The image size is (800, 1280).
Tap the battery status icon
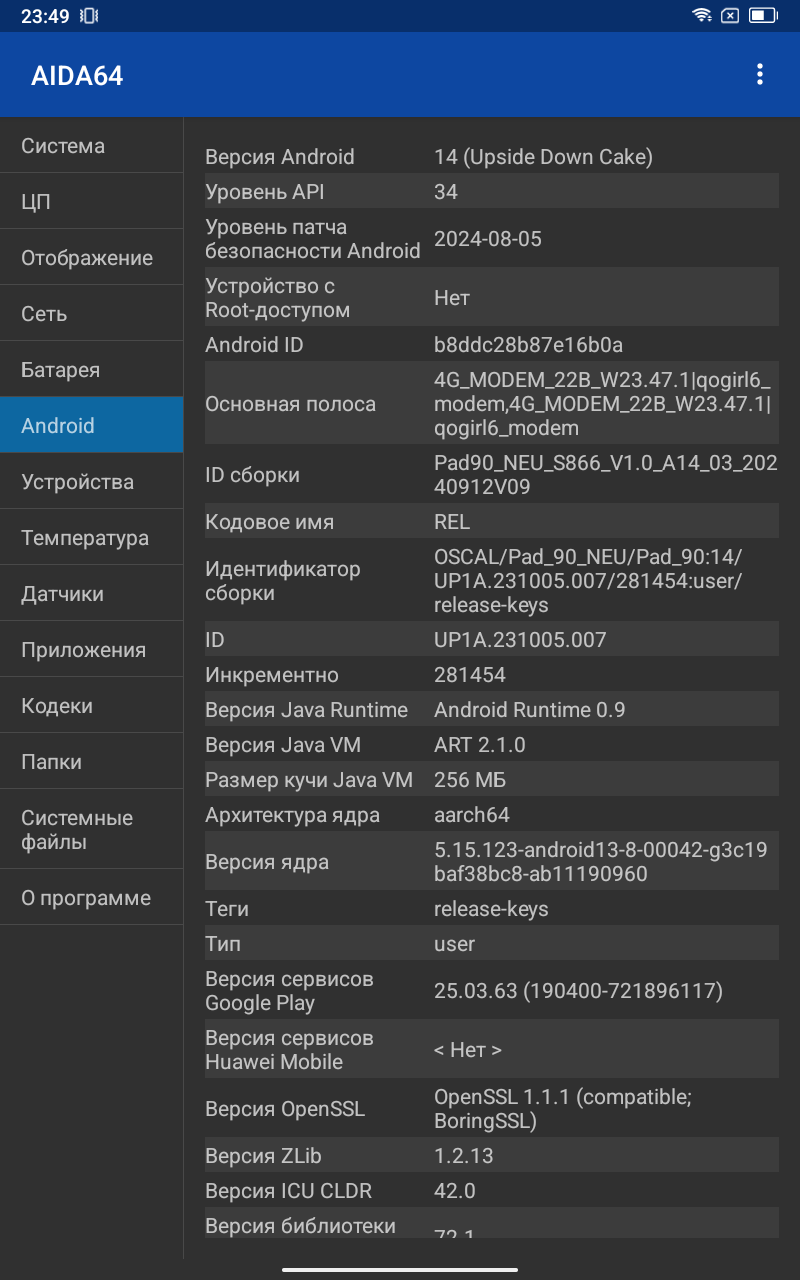(763, 15)
